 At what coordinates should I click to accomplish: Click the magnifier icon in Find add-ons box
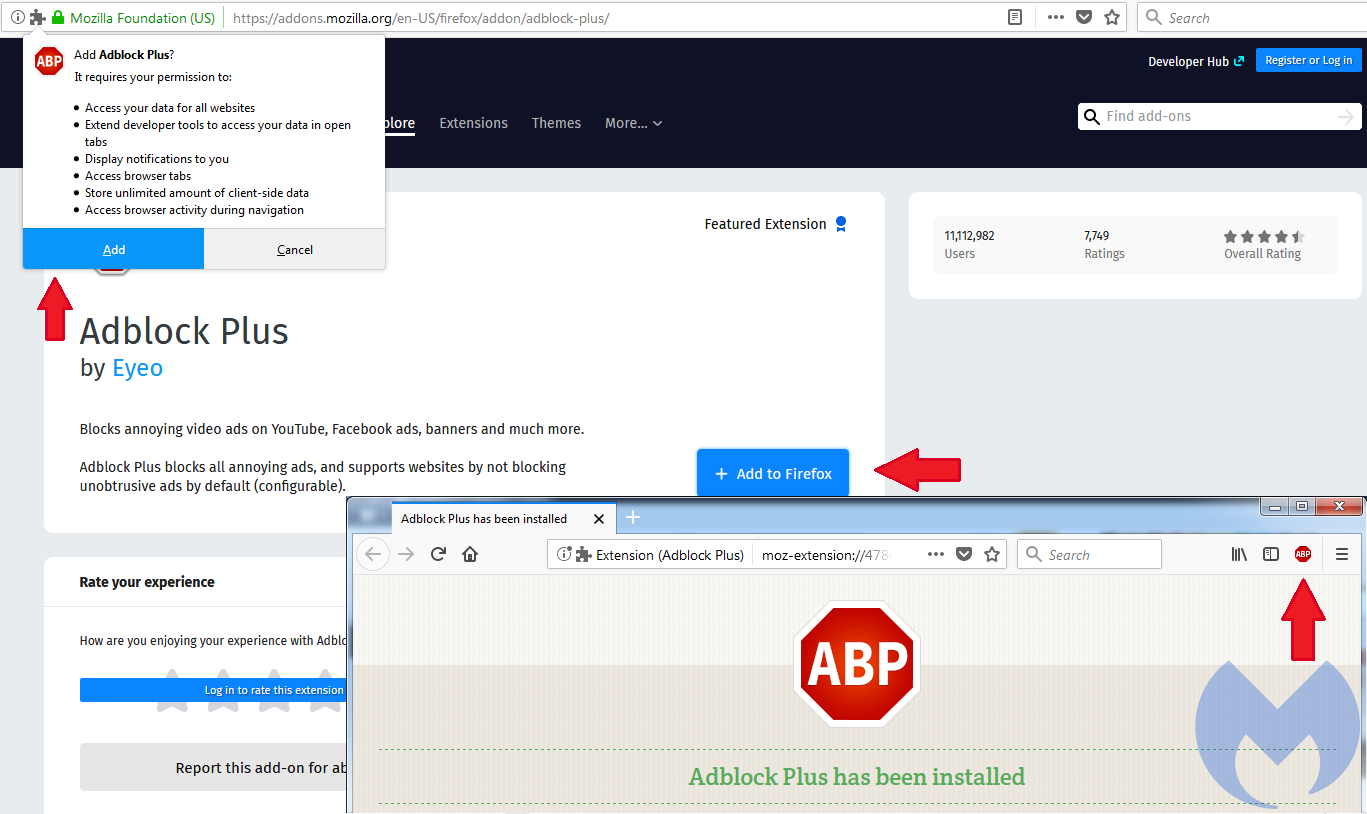(1092, 117)
